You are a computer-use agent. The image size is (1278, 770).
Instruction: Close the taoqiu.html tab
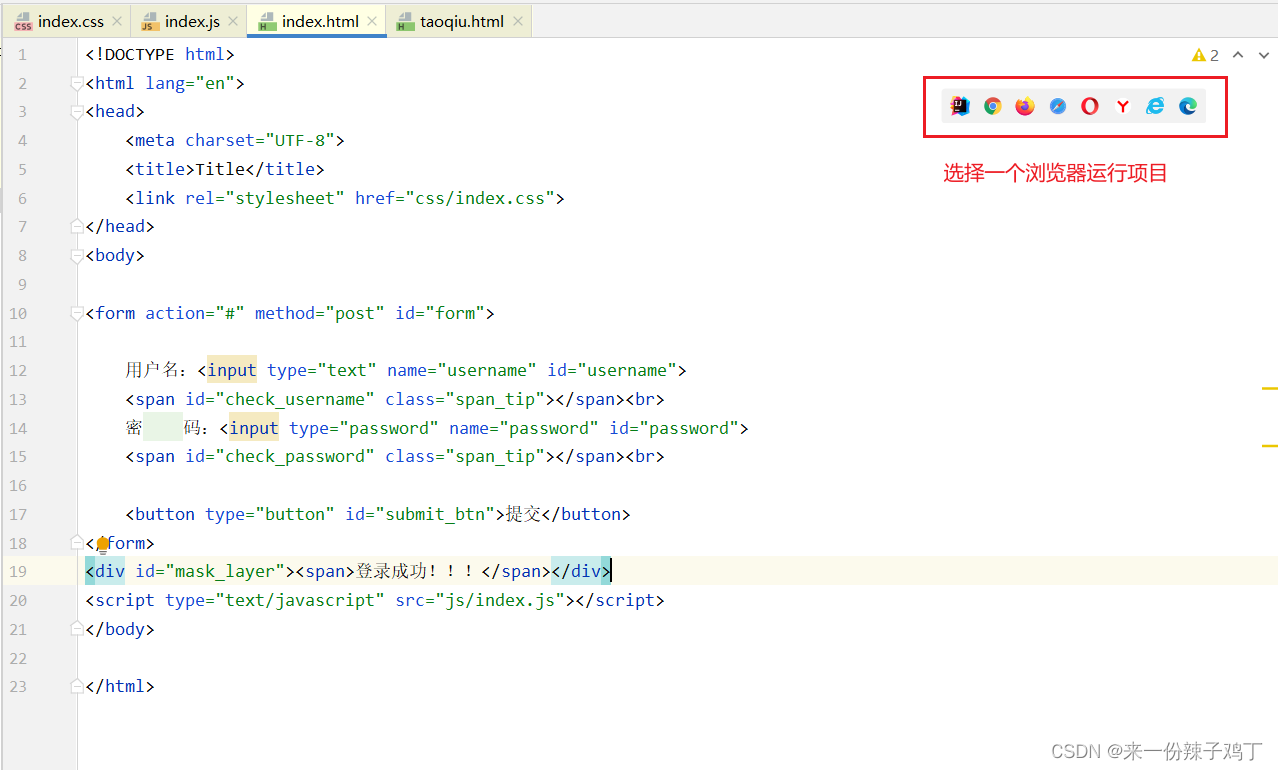pos(517,22)
